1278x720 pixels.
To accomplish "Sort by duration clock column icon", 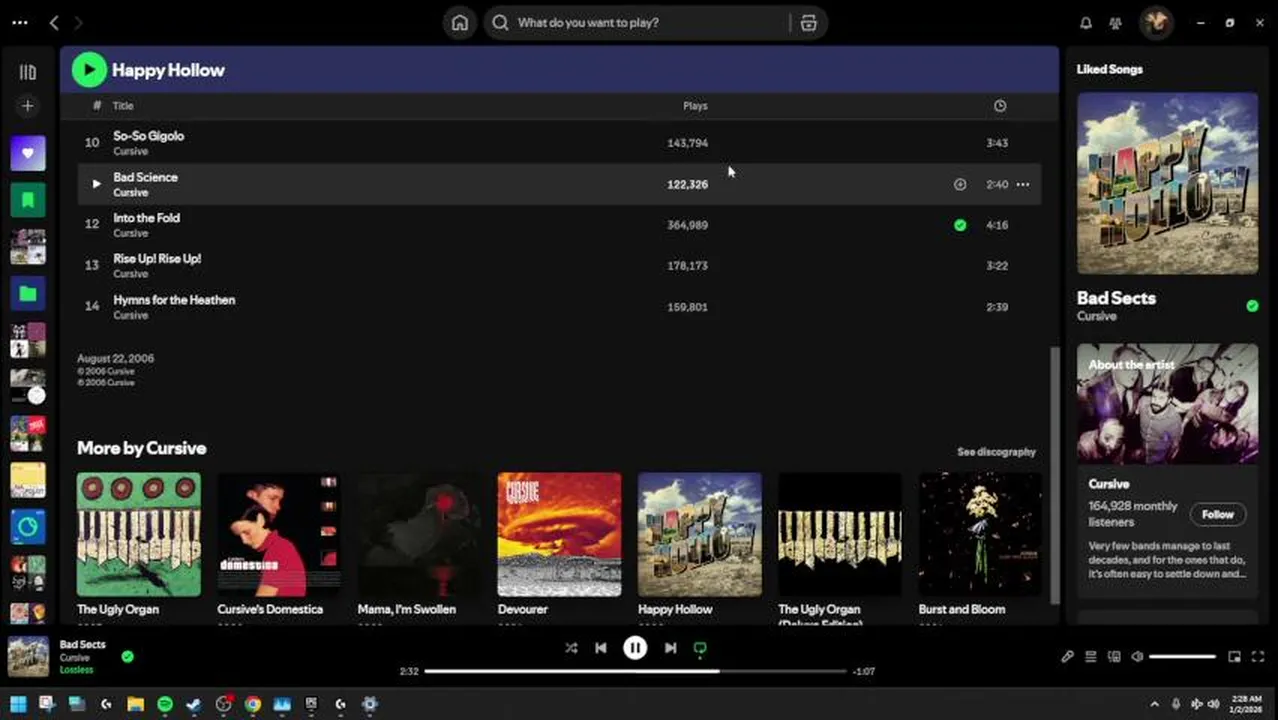I will click(1000, 106).
